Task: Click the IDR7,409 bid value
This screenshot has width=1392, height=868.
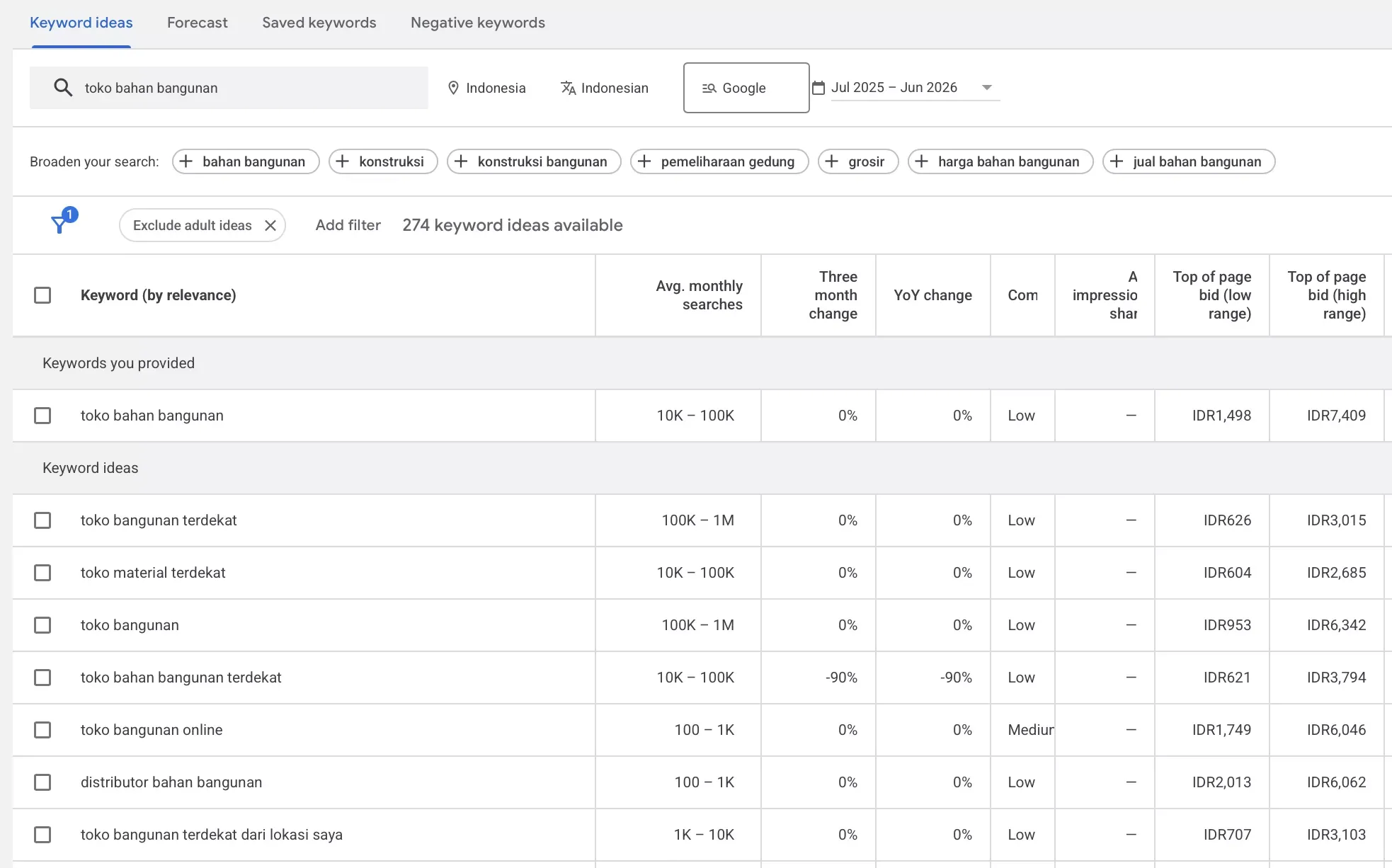Action: tap(1337, 416)
